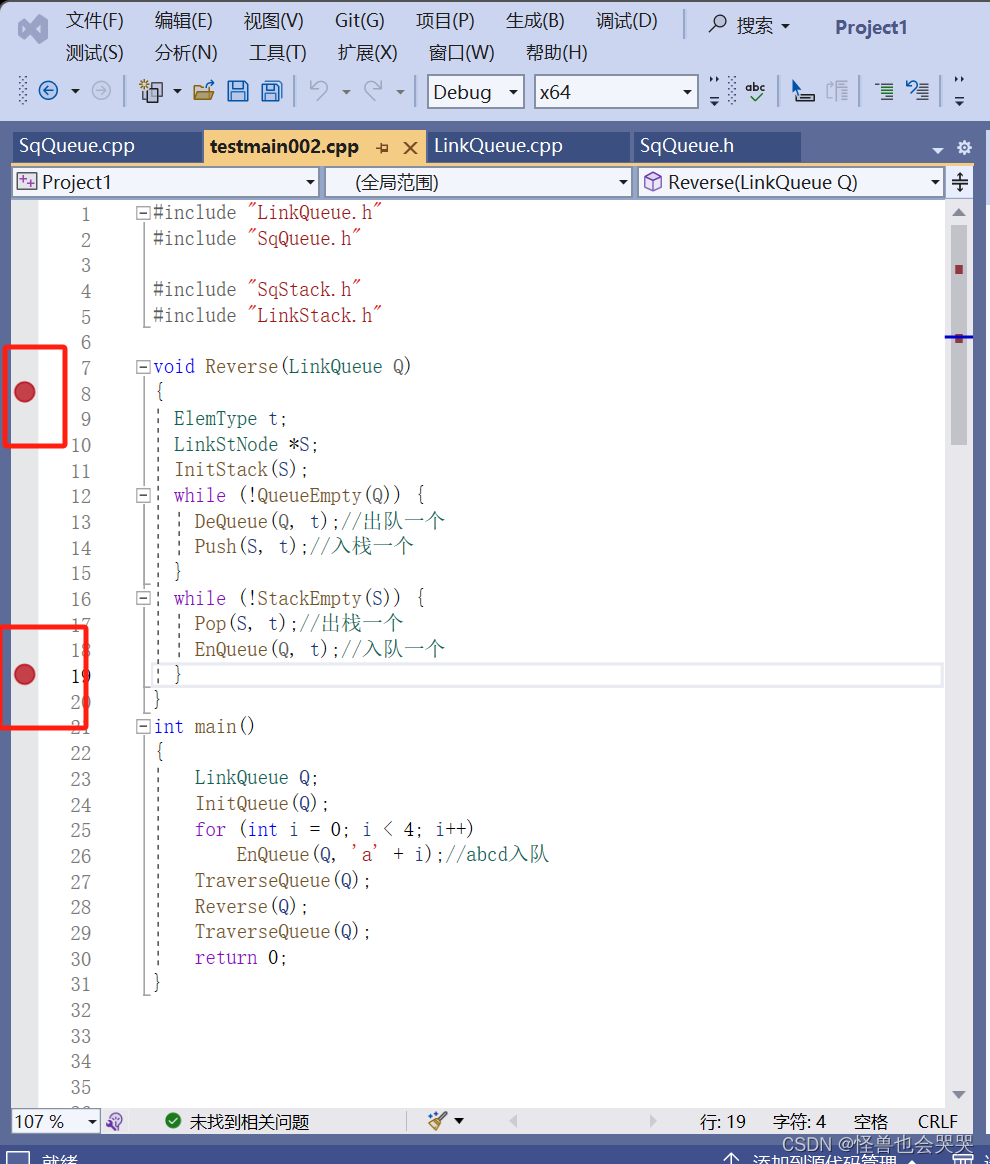This screenshot has width=990, height=1164.
Task: Open the Git(G) menu
Action: (x=359, y=21)
